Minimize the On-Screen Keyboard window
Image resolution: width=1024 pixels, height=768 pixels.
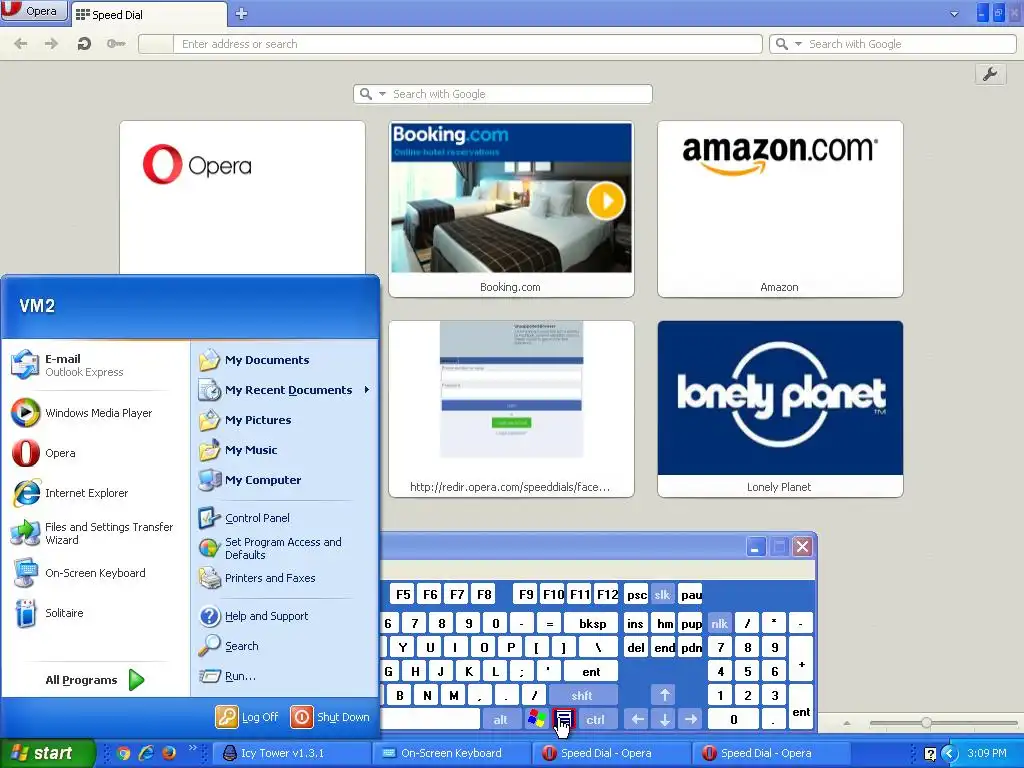(756, 547)
